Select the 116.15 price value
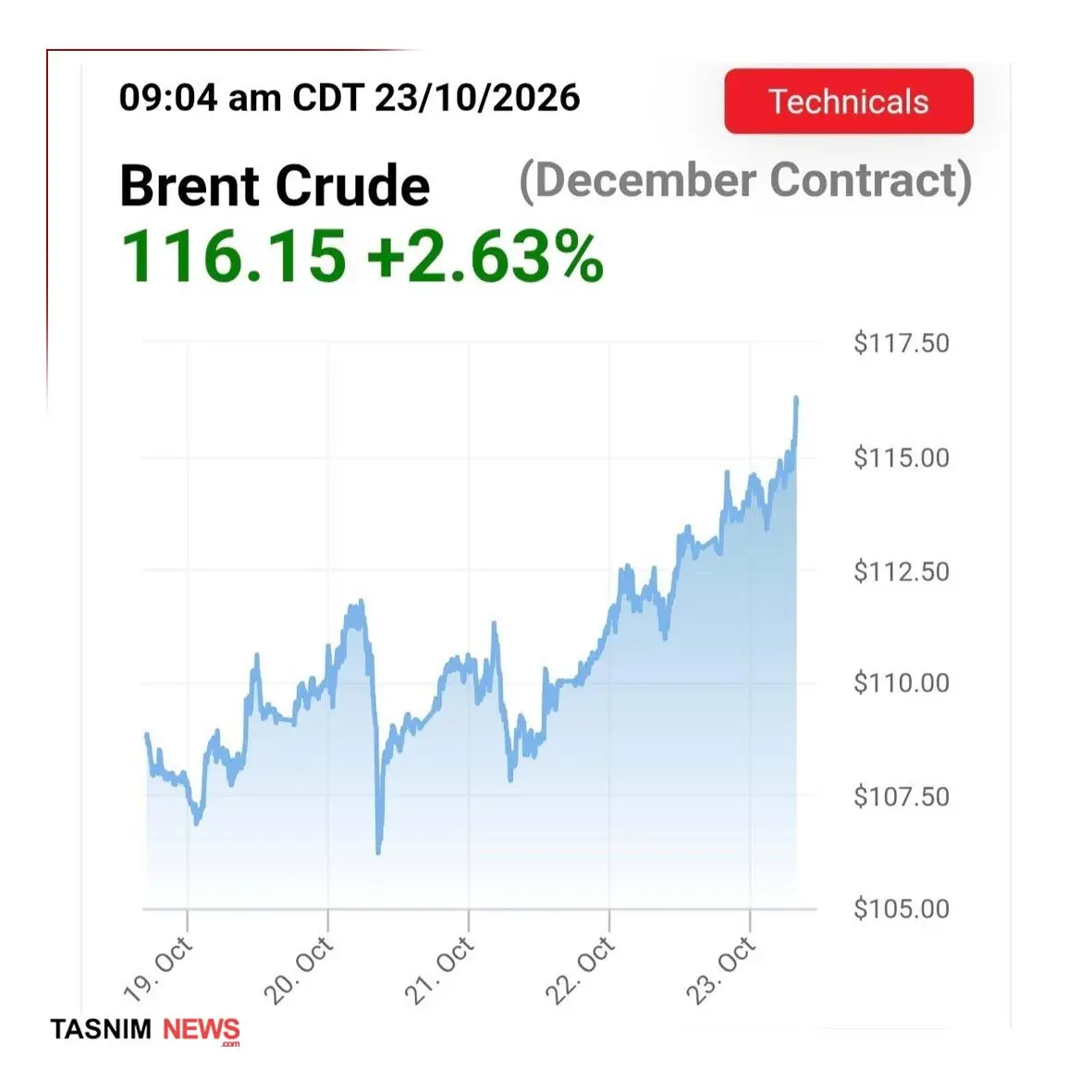1092x1092 pixels. coord(233,256)
